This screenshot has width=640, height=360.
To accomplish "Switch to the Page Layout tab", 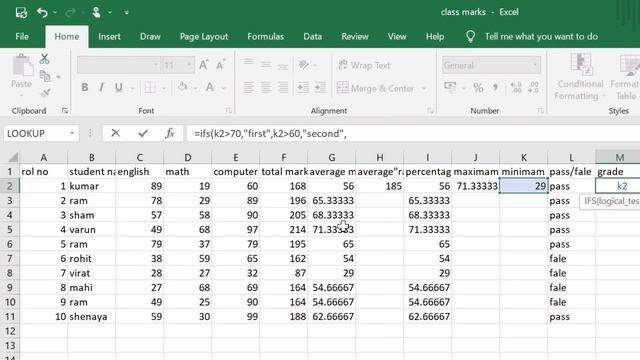I will pyautogui.click(x=204, y=36).
